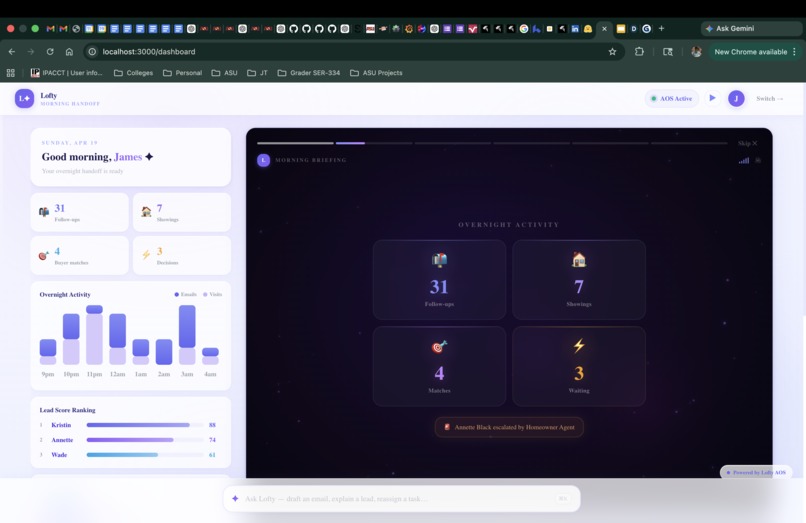Expand the Colleges bookmark folder
The height and width of the screenshot is (523, 806).
pyautogui.click(x=133, y=73)
